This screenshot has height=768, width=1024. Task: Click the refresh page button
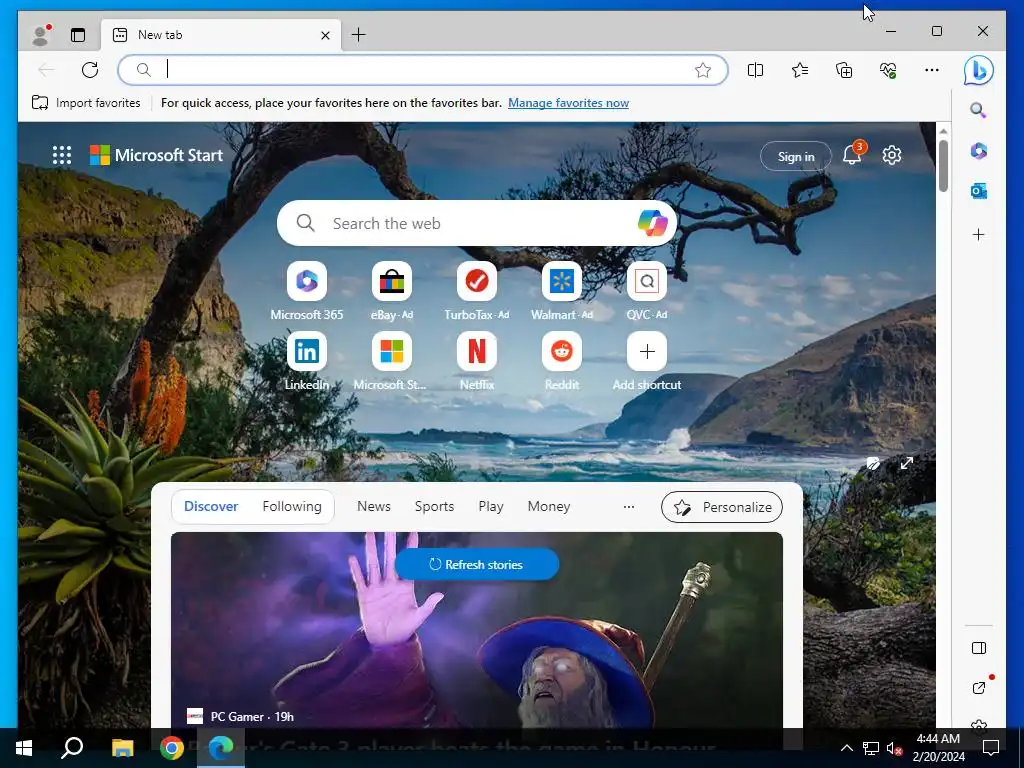point(90,70)
